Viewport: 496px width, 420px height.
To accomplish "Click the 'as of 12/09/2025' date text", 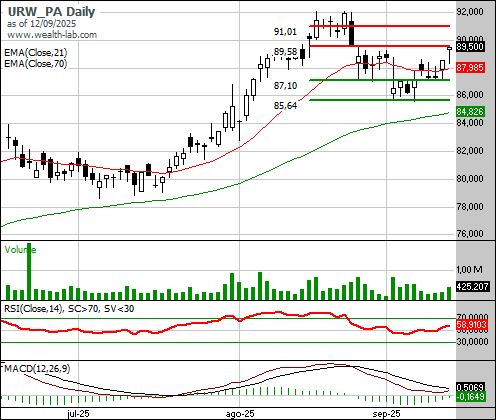I will 41,24.
